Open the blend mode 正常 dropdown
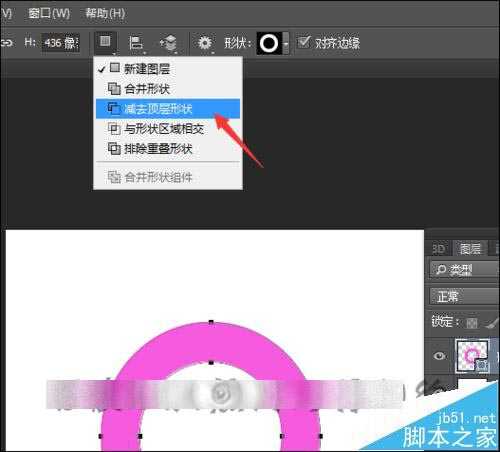 click(x=465, y=296)
